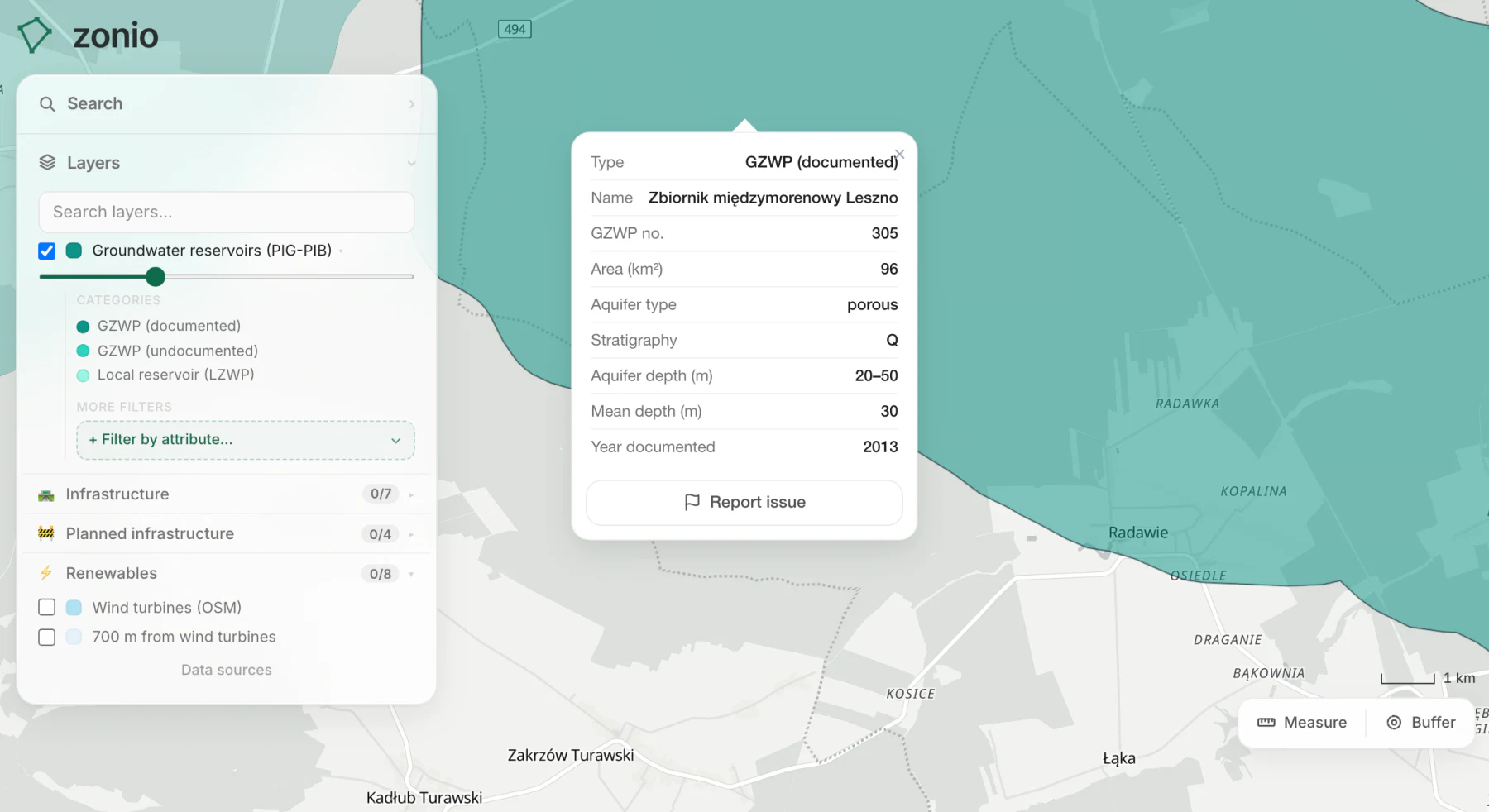Click the Infrastructure category icon
Screen dimensions: 1489x812
pyautogui.click(x=46, y=494)
